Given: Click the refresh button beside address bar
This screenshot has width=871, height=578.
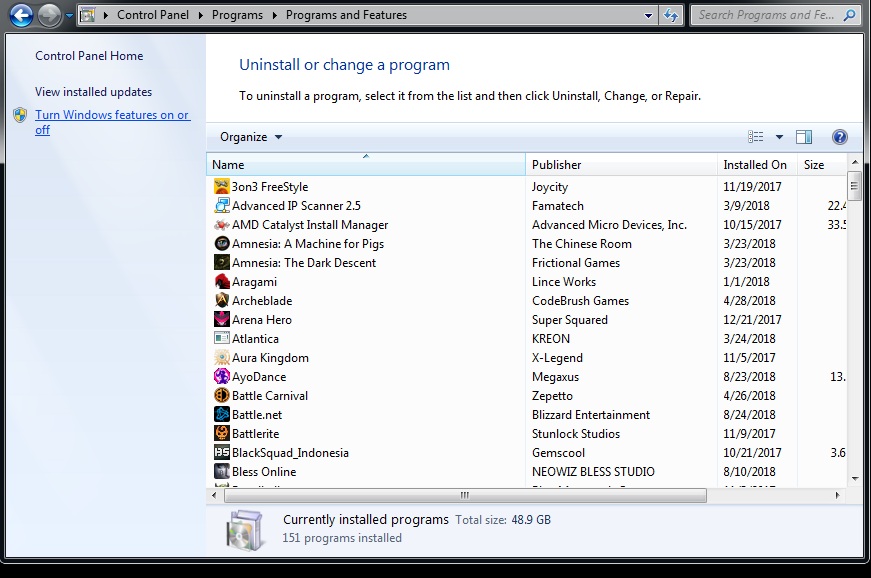Looking at the screenshot, I should pos(671,15).
